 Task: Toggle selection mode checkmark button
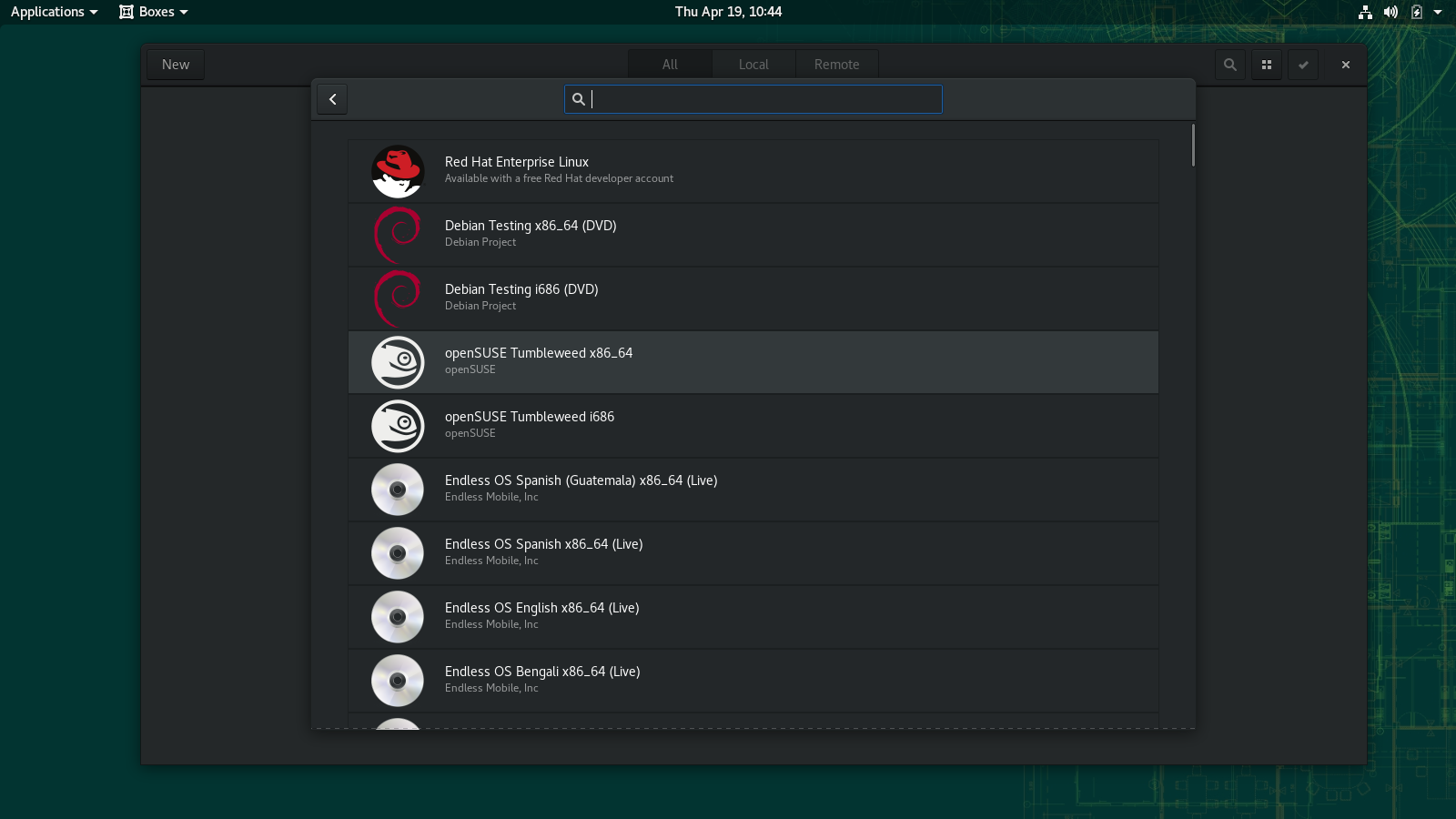[1302, 65]
